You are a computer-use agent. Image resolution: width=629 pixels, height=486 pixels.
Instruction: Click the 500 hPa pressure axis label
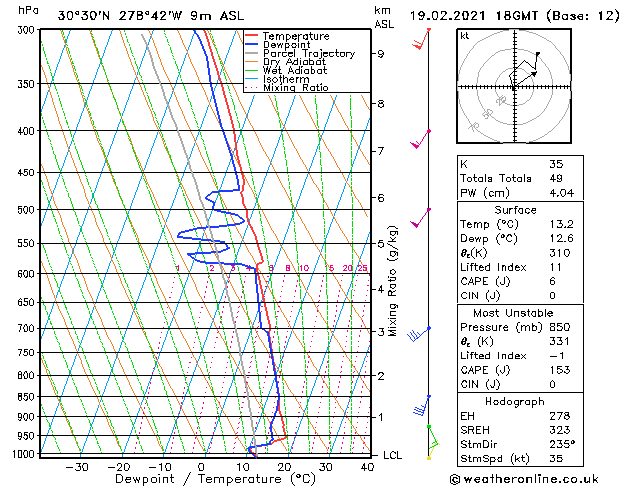(x=26, y=210)
